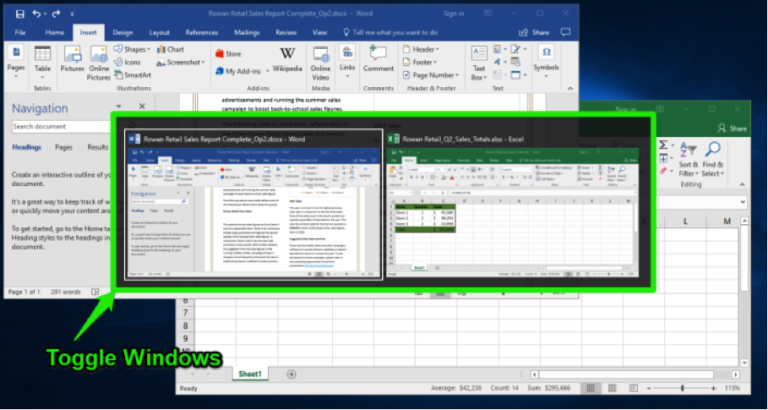Click the new sheet plus icon in Excel
This screenshot has height=410, width=768.
click(x=291, y=374)
